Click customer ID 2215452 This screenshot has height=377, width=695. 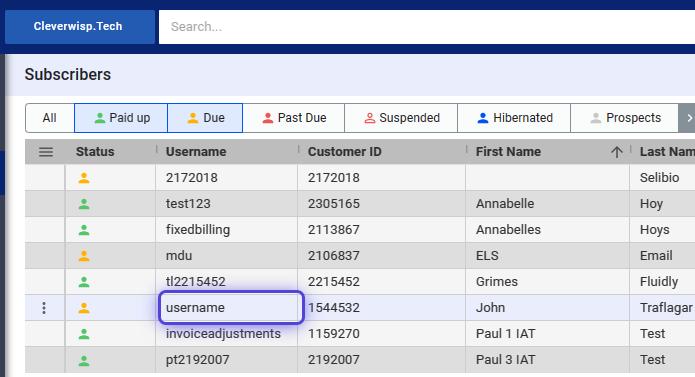coord(333,282)
